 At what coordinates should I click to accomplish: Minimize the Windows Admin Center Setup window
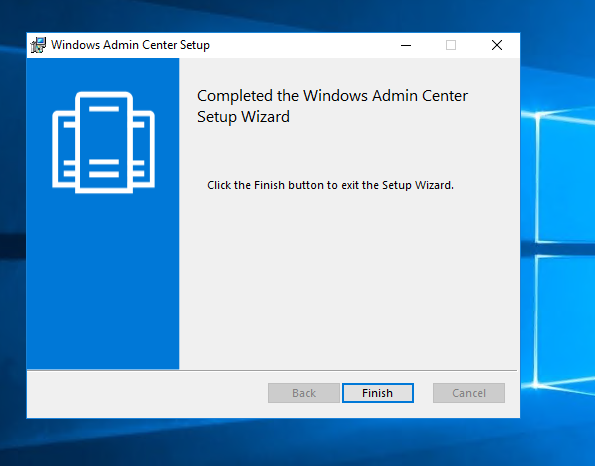(x=406, y=45)
